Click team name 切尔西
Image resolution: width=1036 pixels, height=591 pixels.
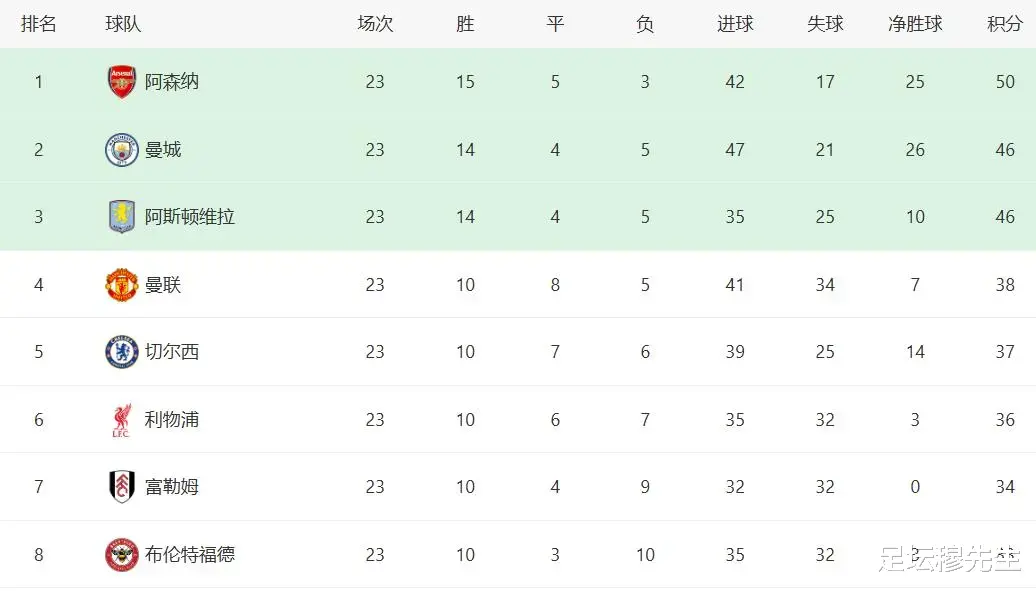172,352
